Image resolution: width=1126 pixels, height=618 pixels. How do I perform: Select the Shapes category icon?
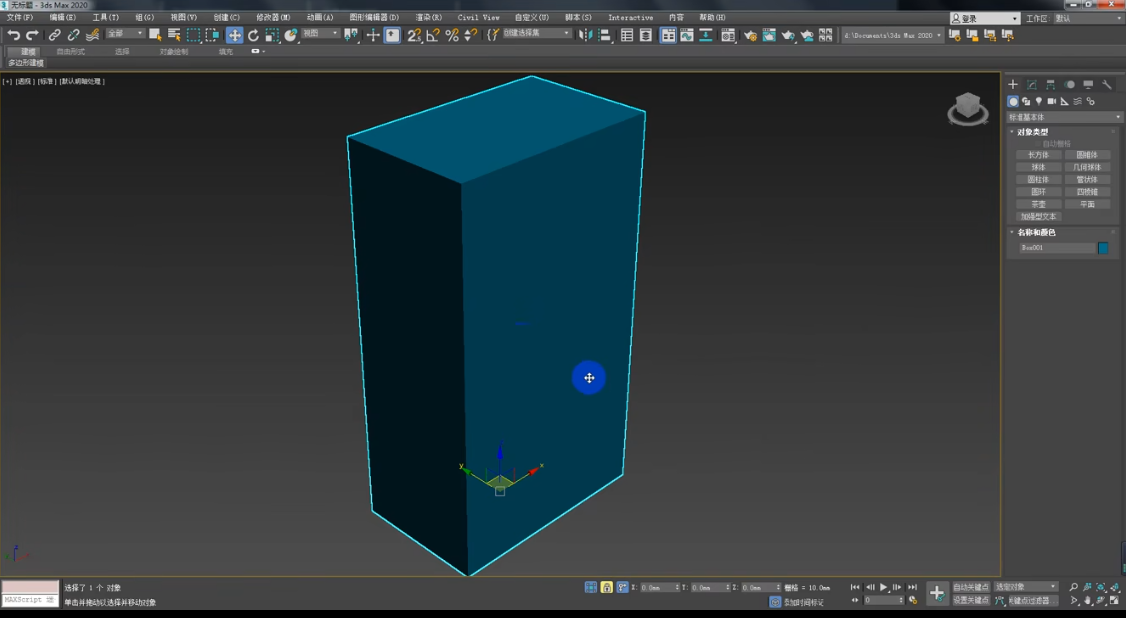click(1026, 101)
